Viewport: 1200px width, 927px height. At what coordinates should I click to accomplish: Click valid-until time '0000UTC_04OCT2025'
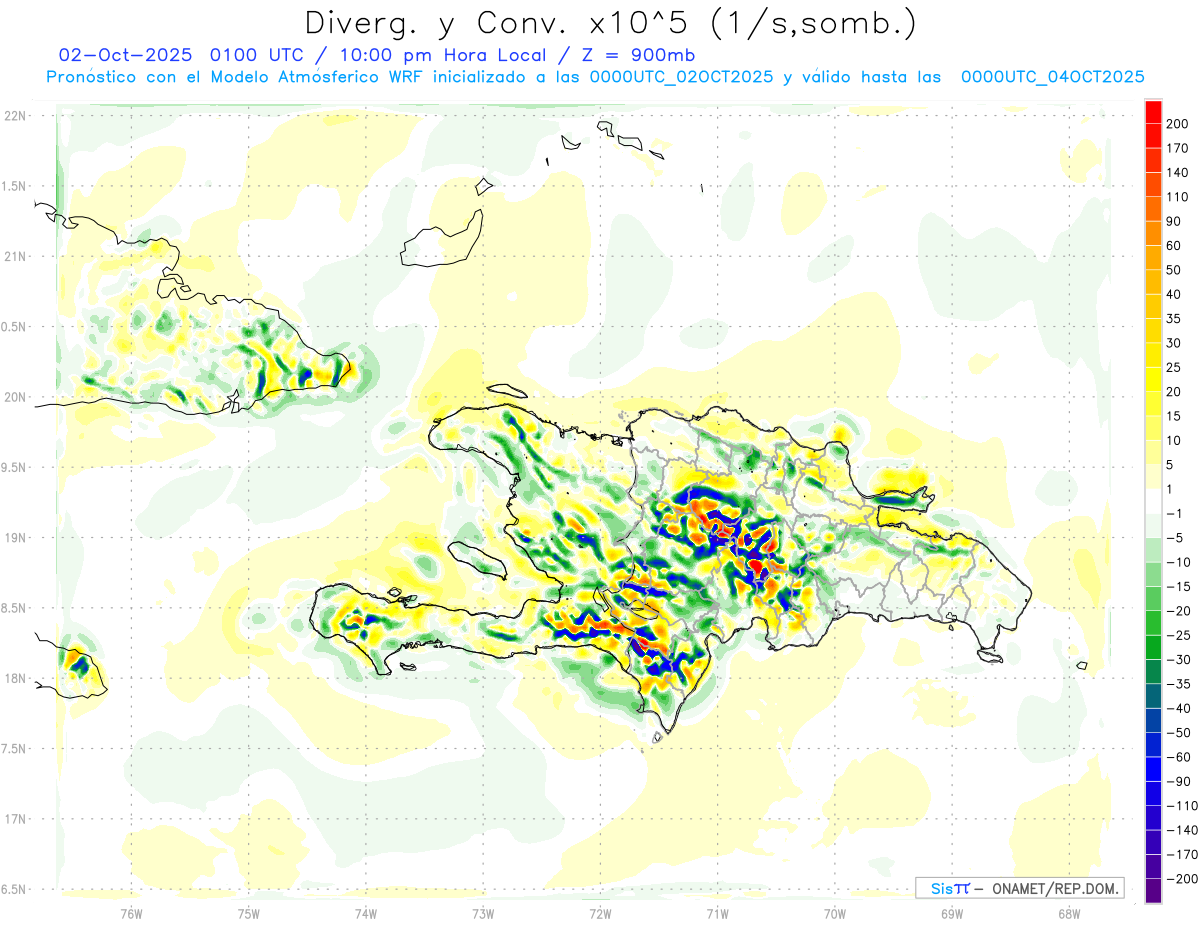click(1053, 77)
